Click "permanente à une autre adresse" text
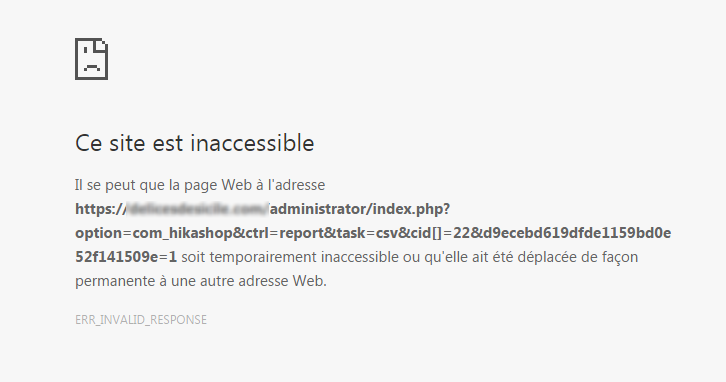Screen dimensions: 726x382 pyautogui.click(x=182, y=281)
